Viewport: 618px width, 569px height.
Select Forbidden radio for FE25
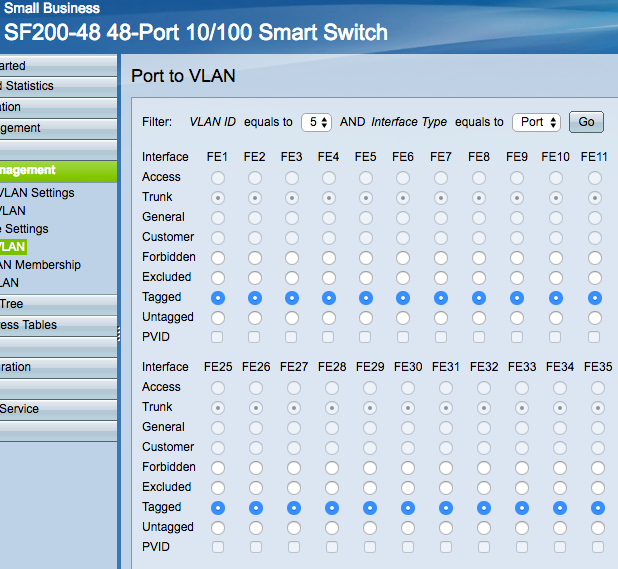click(218, 468)
